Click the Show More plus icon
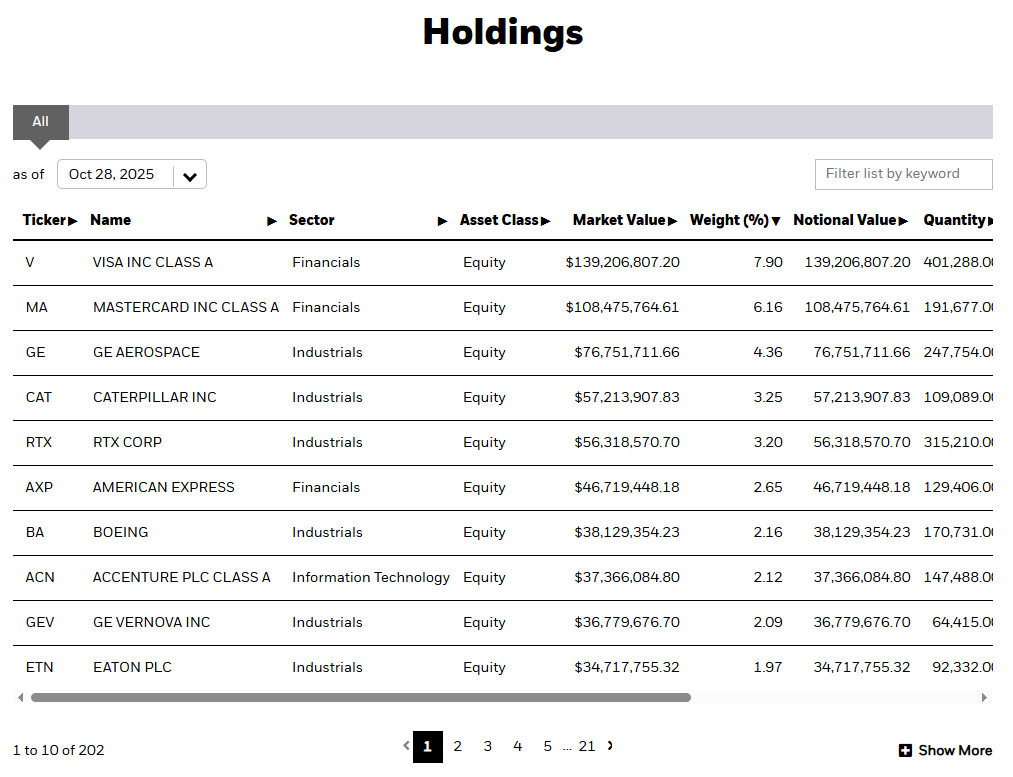 [x=905, y=751]
